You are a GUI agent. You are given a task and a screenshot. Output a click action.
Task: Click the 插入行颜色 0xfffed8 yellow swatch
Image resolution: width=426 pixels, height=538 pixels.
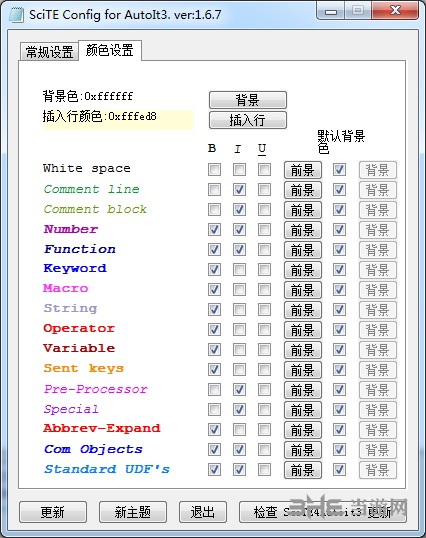coord(118,119)
